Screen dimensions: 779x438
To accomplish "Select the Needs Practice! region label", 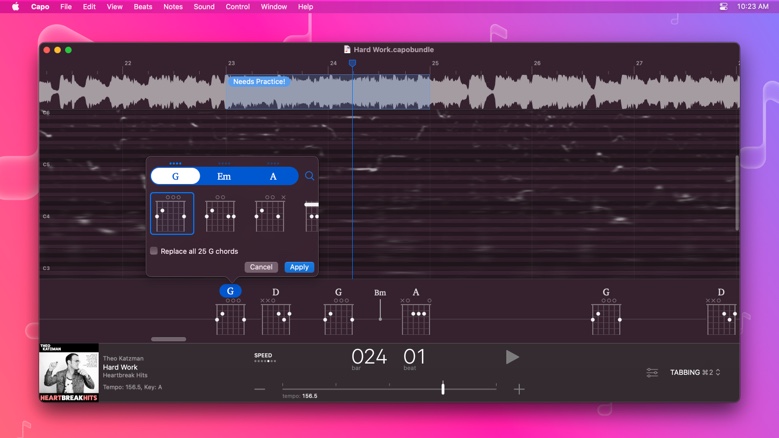I will [x=259, y=81].
